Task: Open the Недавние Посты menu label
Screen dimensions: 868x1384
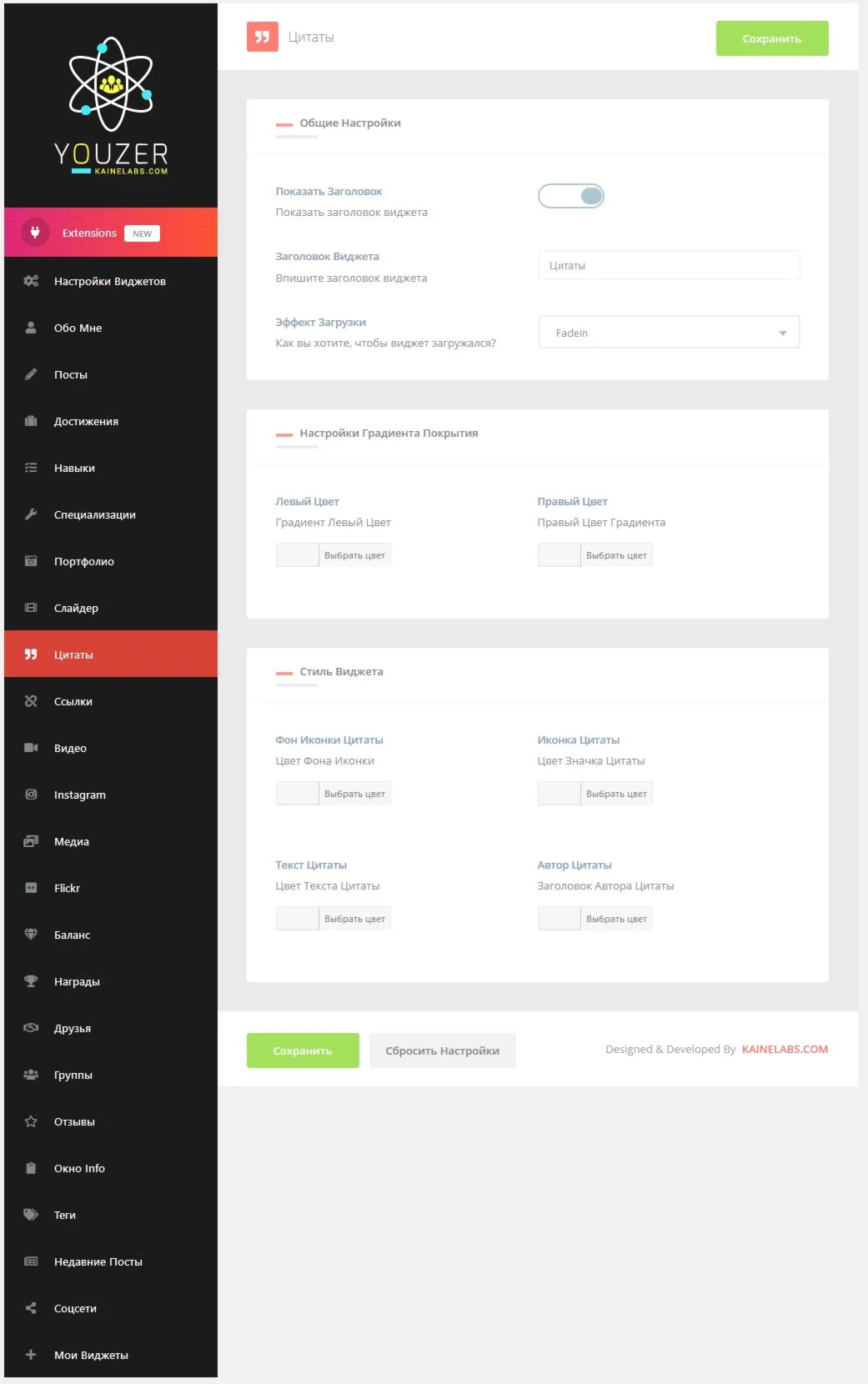Action: [98, 1261]
